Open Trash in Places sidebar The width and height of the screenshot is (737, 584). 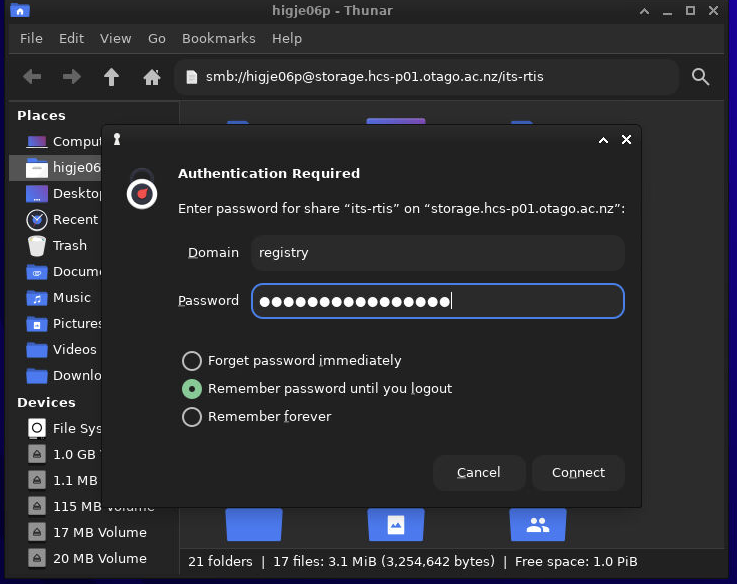pyautogui.click(x=68, y=245)
